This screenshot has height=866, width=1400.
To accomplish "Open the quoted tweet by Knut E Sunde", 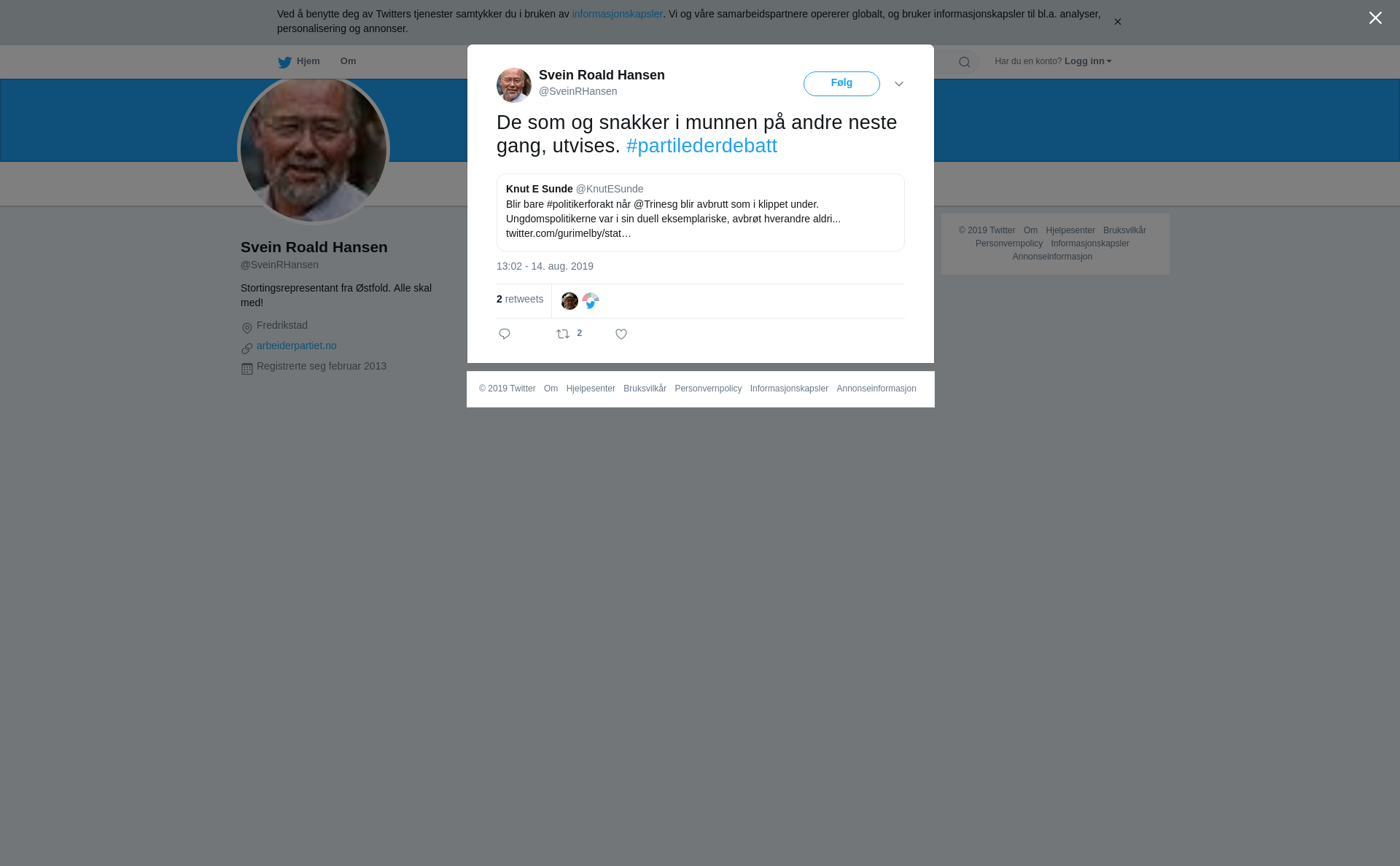I will click(x=701, y=212).
